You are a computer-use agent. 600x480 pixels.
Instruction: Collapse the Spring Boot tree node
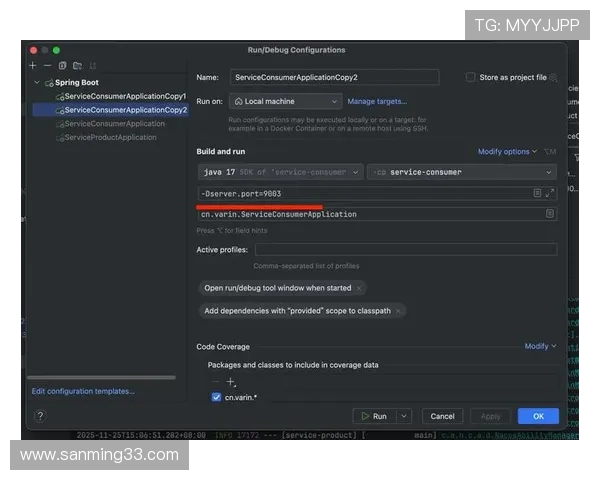coord(37,82)
